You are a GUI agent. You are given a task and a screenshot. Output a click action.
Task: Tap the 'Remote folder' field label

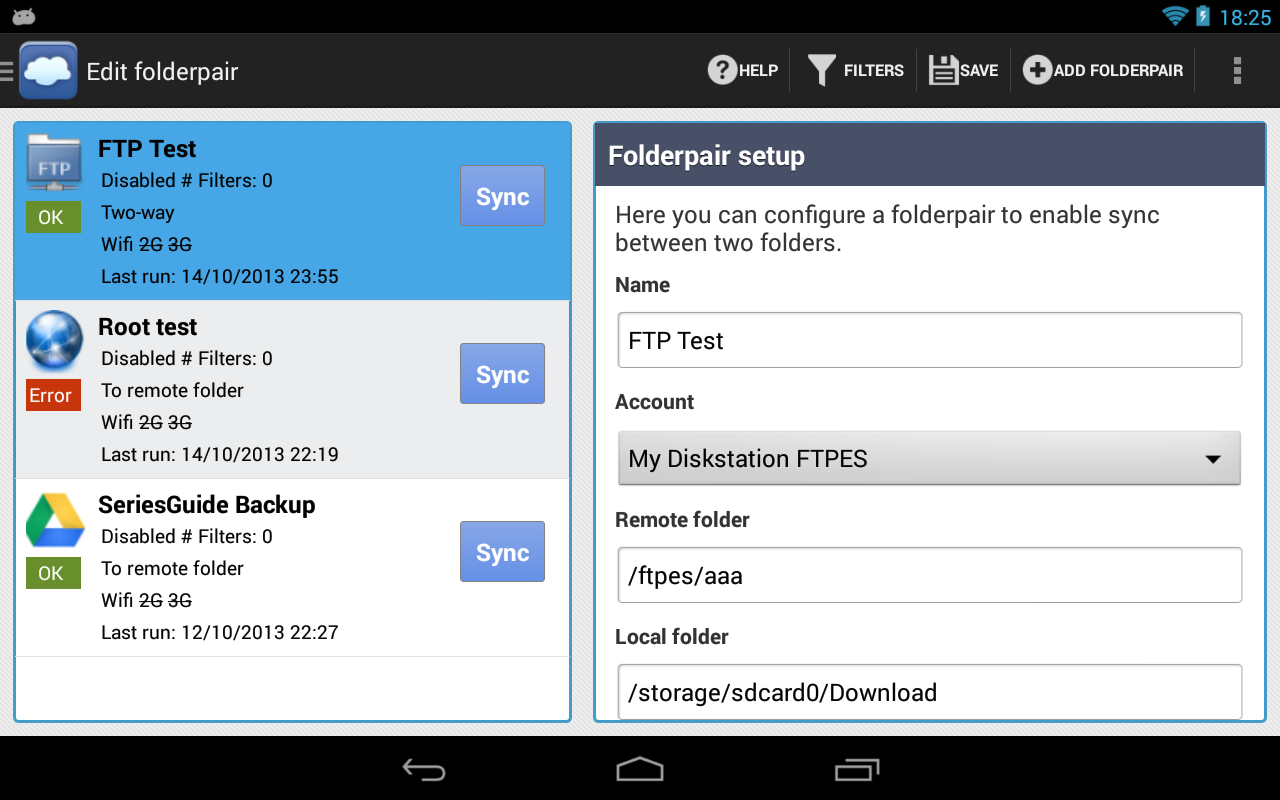pyautogui.click(x=682, y=520)
